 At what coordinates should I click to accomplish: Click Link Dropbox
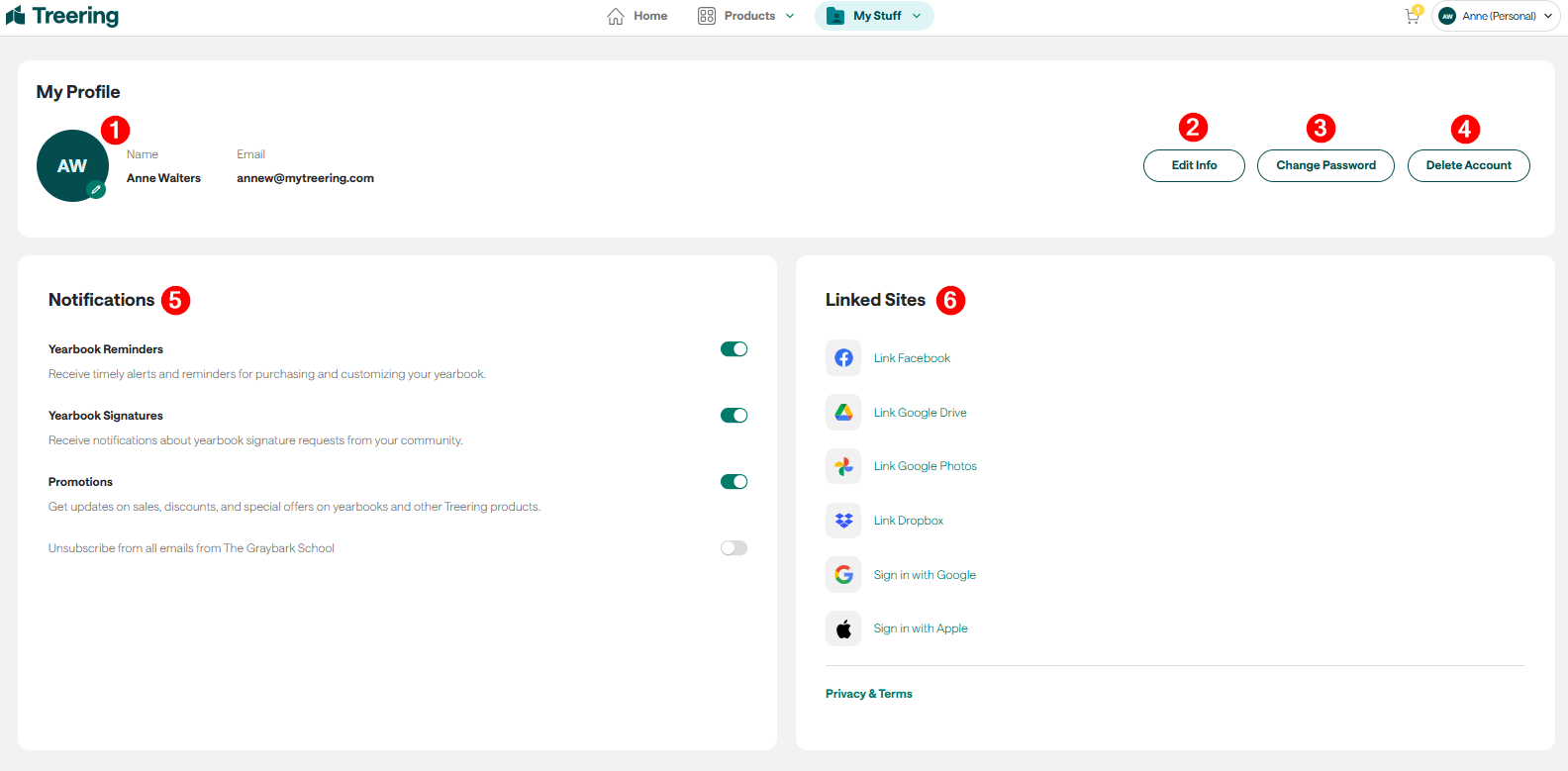pos(909,521)
